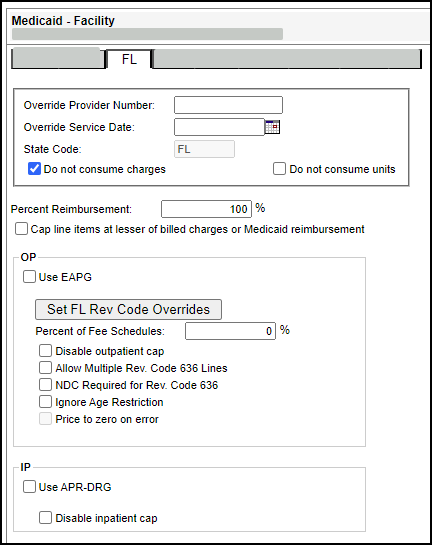Enable Use APR-DRG checkbox
Image resolution: width=432 pixels, height=545 pixels.
pos(29,487)
